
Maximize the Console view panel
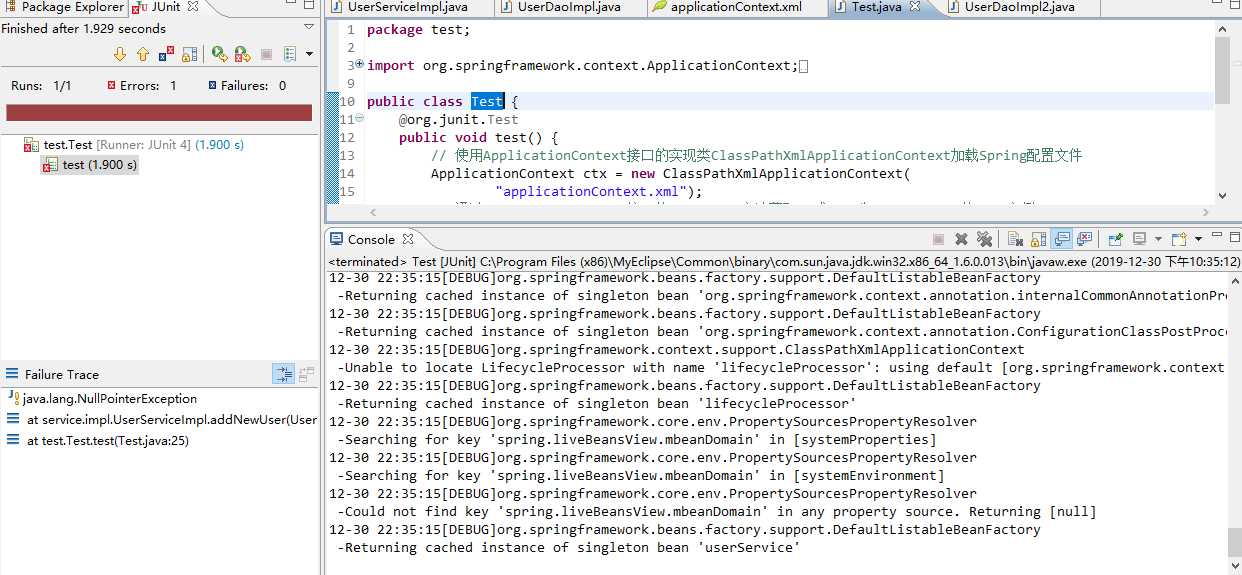pos(1233,238)
